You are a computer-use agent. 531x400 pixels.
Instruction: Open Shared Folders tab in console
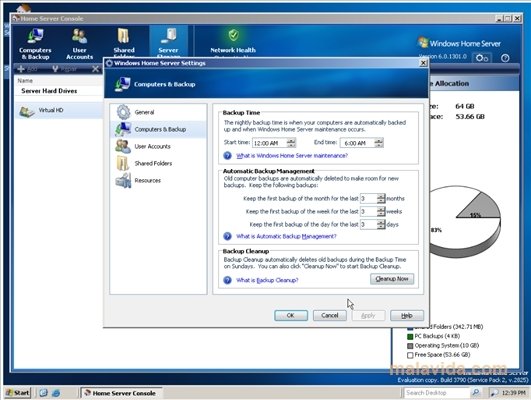coord(124,42)
